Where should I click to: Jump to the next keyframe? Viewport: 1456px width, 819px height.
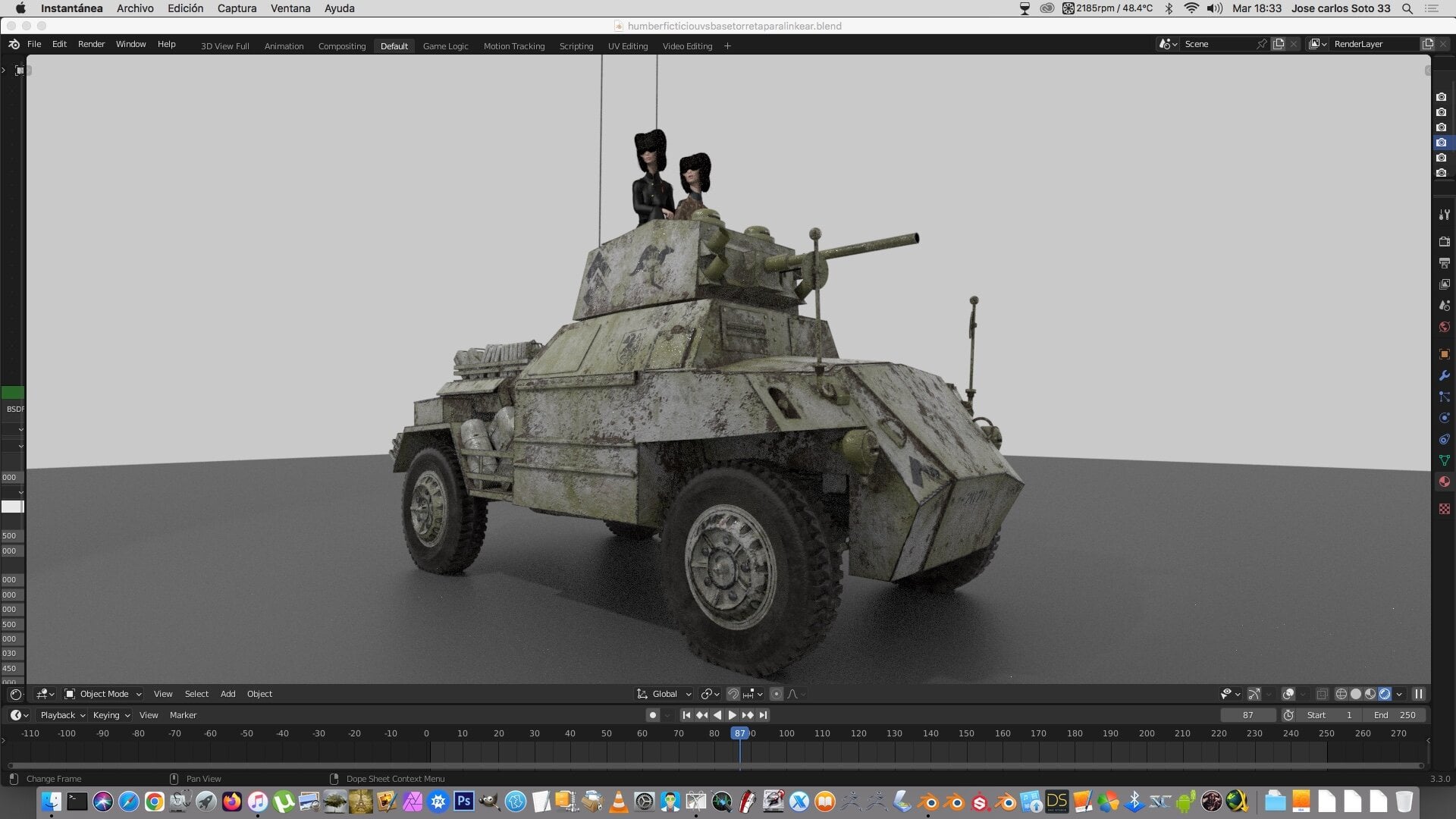(x=748, y=715)
